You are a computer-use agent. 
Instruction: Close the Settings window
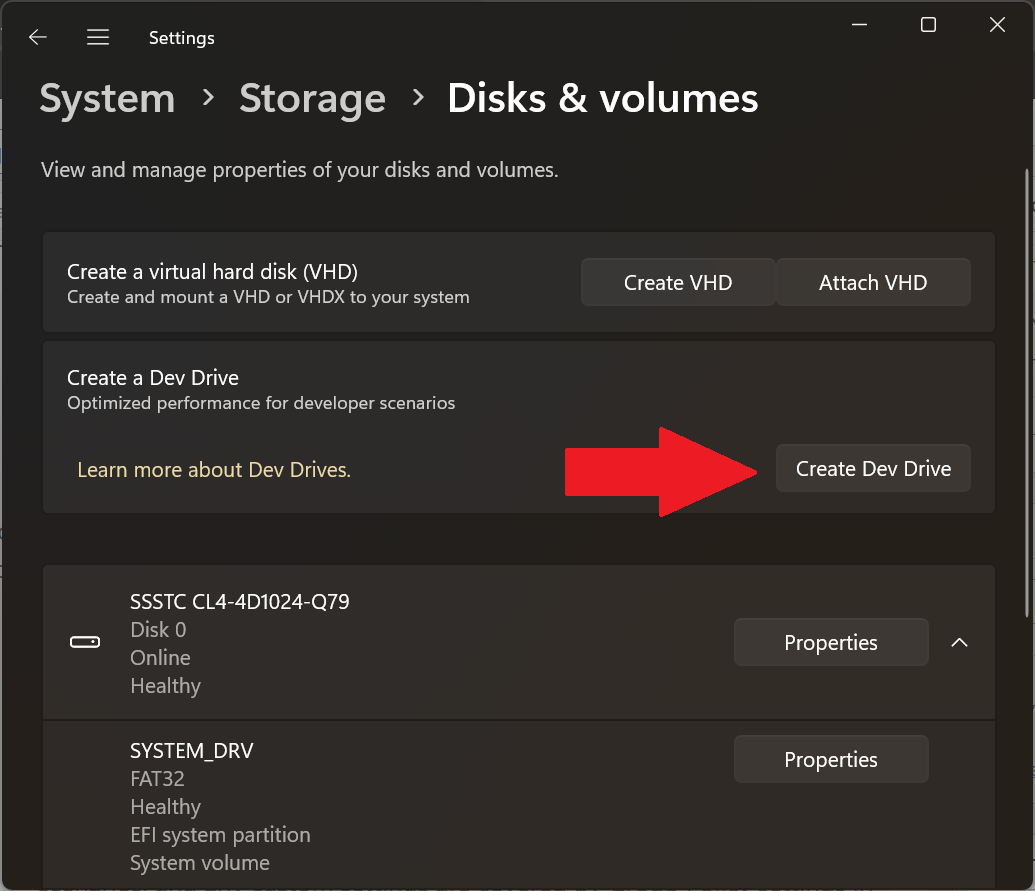tap(997, 25)
